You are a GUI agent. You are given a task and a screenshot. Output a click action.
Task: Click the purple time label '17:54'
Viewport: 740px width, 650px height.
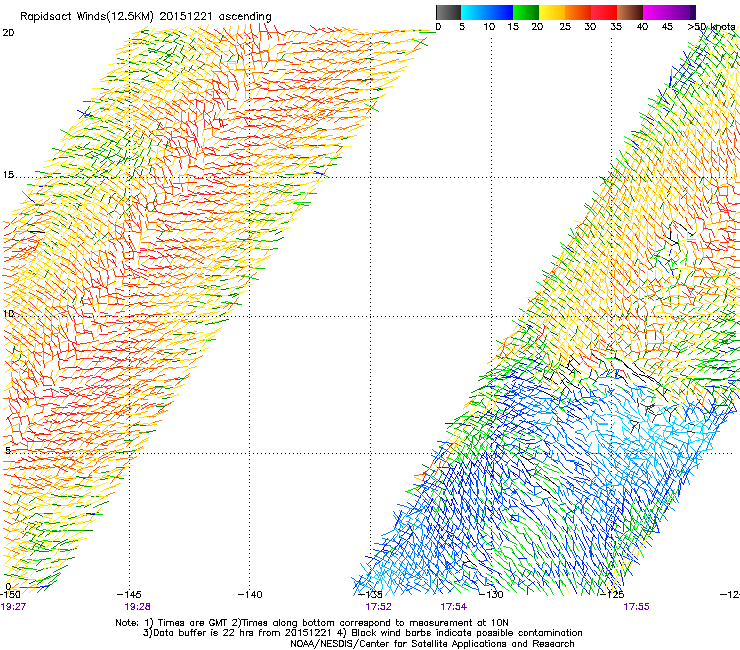click(x=454, y=607)
